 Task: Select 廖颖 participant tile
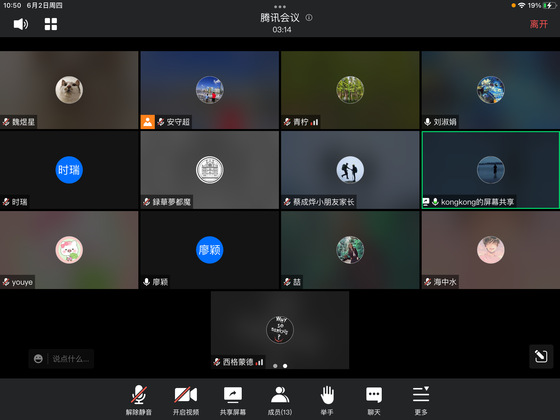210,250
